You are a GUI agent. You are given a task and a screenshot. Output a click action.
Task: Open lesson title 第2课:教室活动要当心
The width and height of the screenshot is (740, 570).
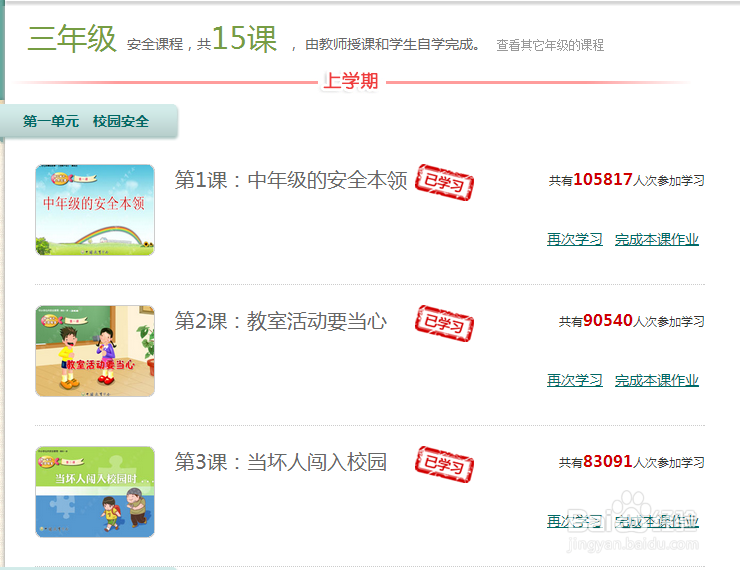click(x=281, y=321)
